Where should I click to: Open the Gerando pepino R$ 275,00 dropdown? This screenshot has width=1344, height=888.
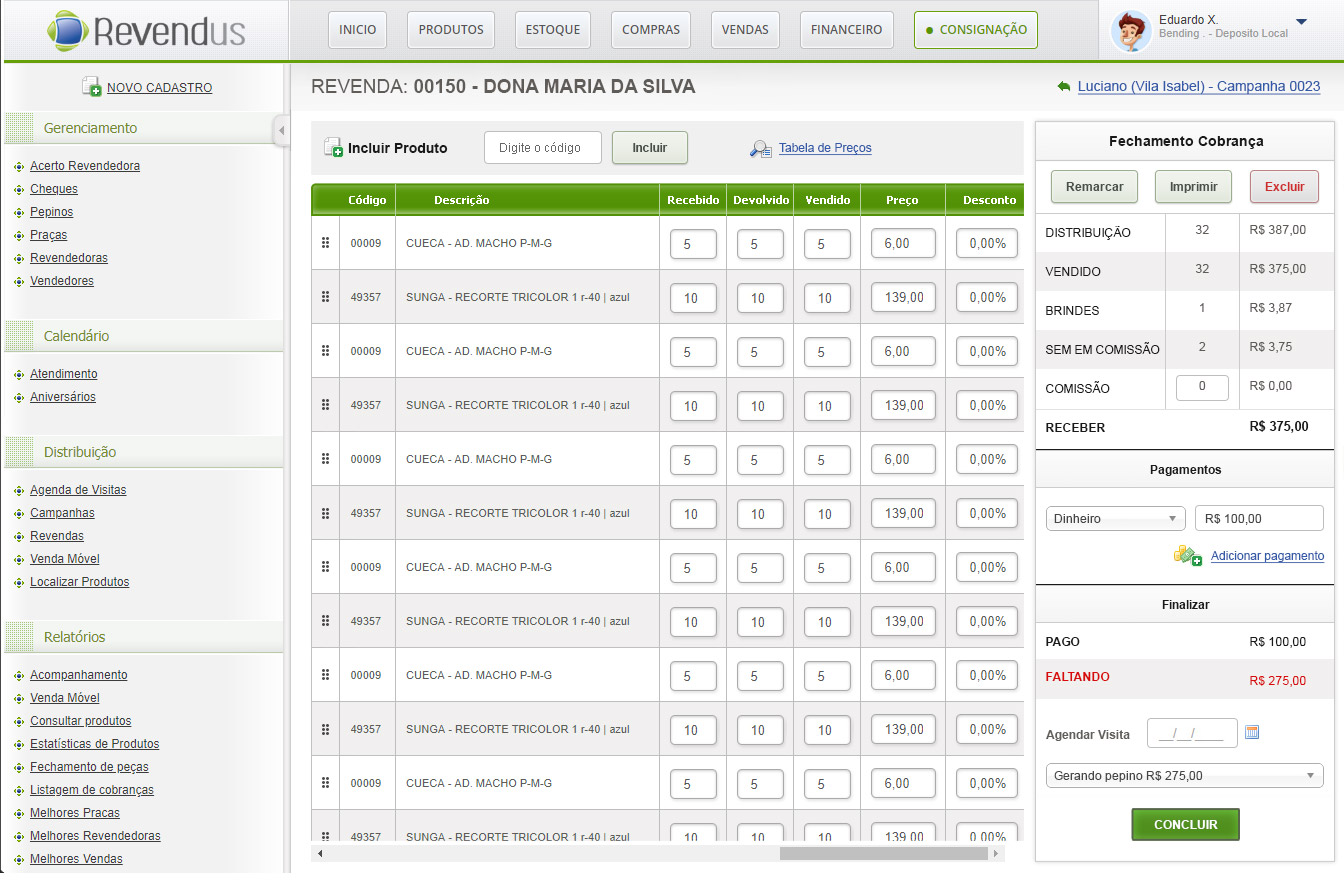click(1184, 775)
